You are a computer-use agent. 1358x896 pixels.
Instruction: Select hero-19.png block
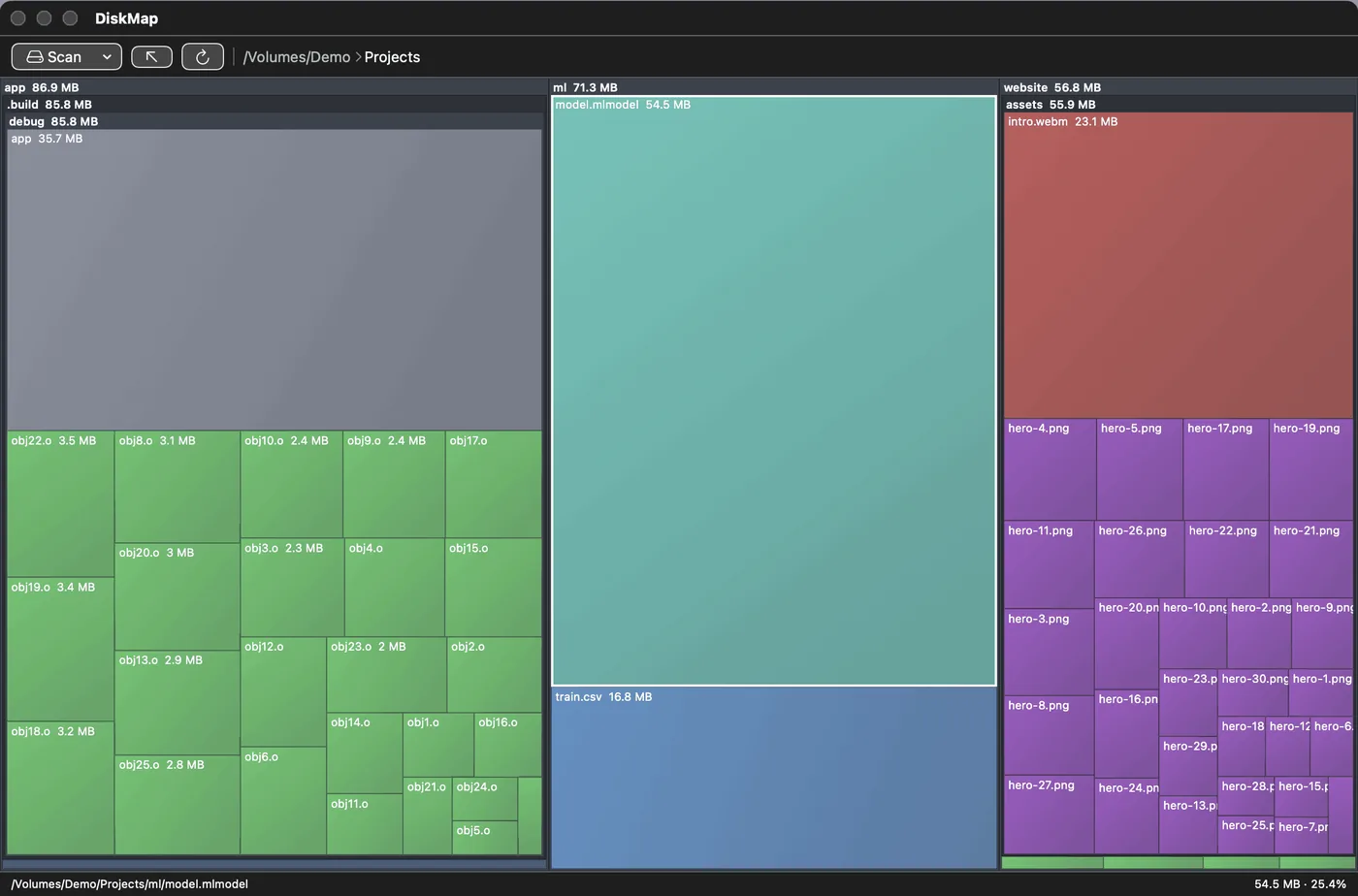pyautogui.click(x=1311, y=469)
